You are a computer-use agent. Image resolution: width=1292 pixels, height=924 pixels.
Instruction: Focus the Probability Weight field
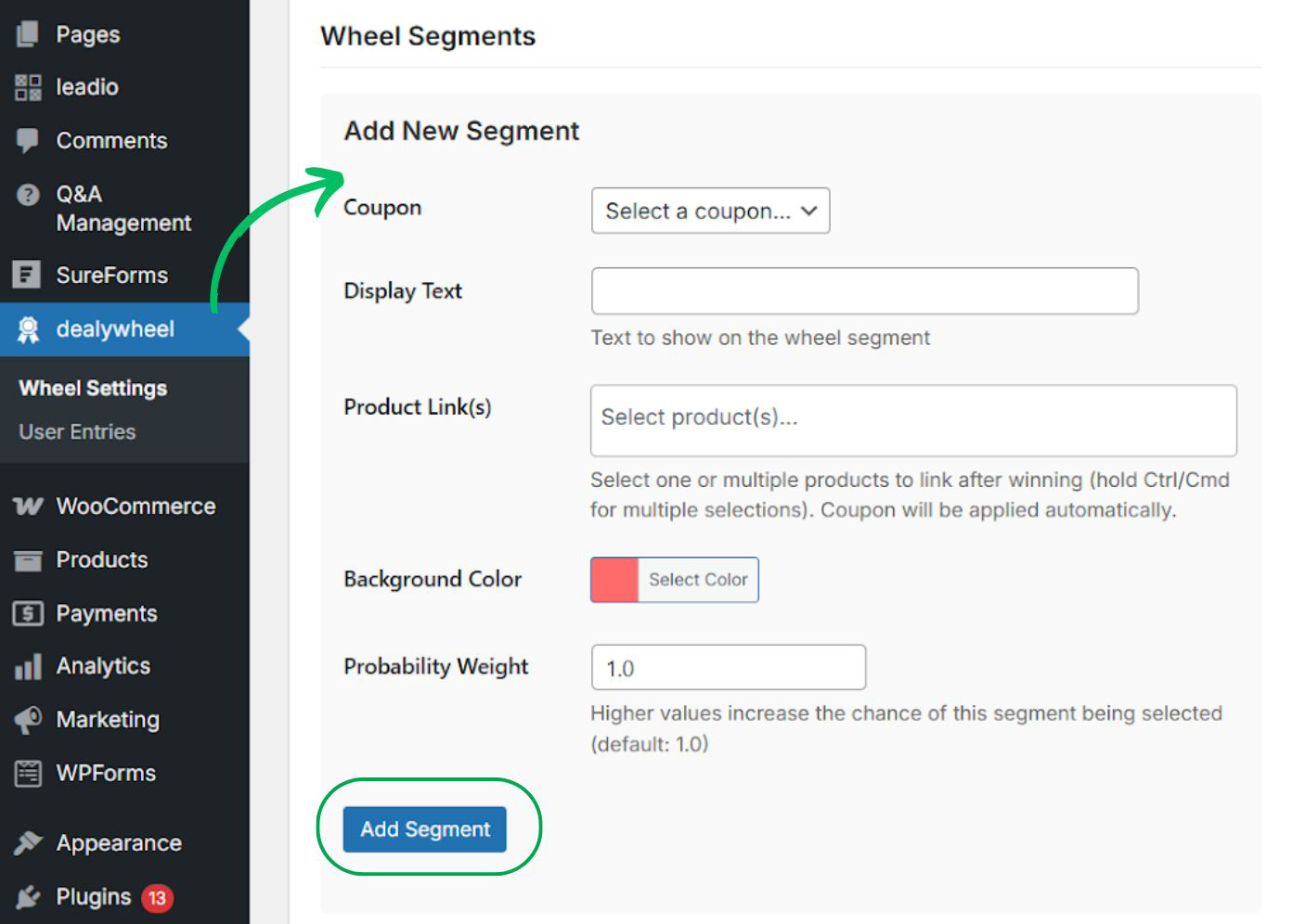click(728, 668)
